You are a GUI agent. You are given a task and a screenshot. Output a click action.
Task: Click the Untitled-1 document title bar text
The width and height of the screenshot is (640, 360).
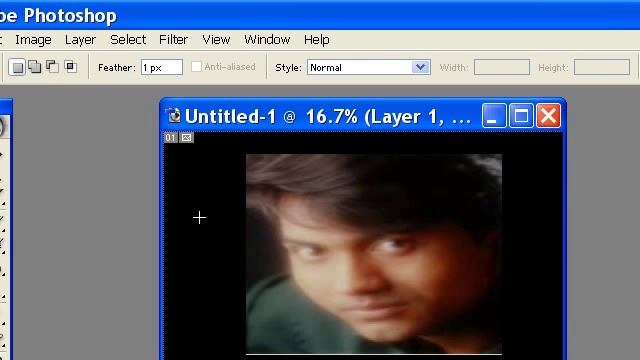pos(328,117)
